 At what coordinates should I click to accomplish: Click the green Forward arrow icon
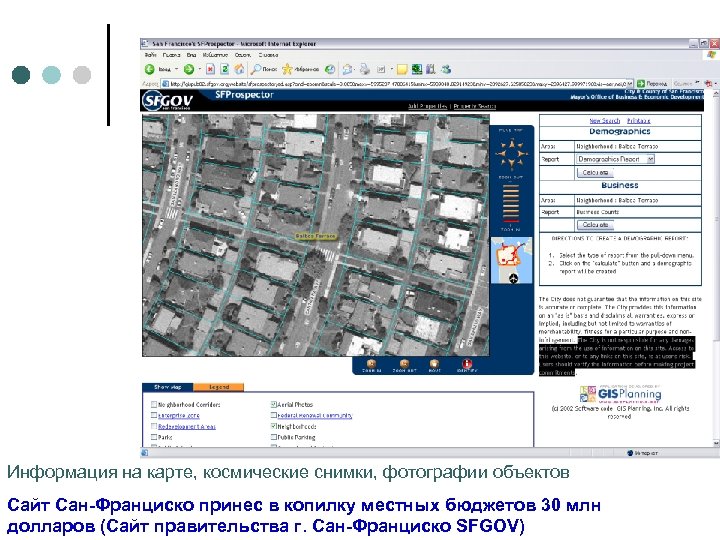click(x=189, y=69)
